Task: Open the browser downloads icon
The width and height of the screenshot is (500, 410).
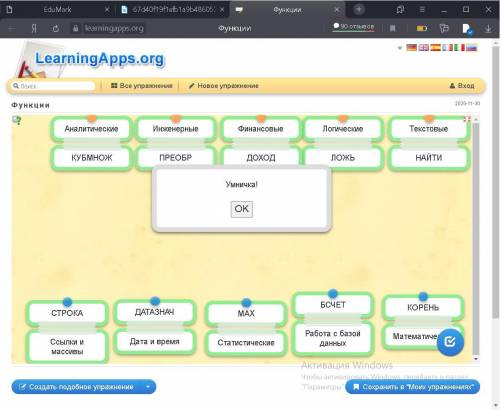Action: tap(488, 29)
